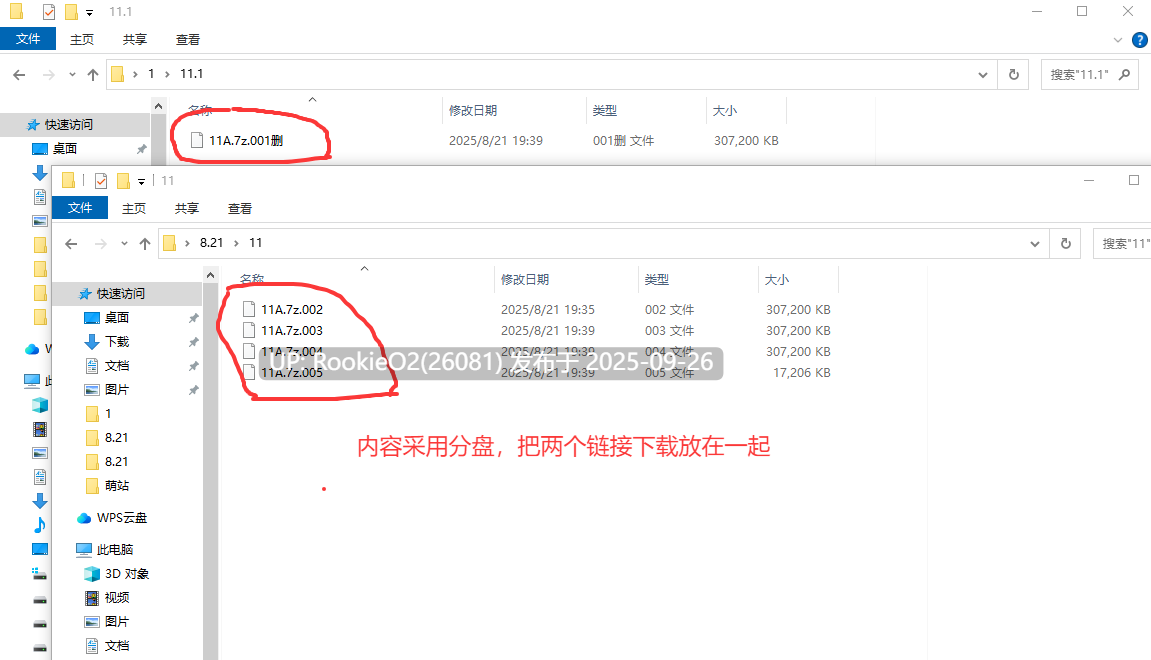
Task: Click the properties quick access icon in the 11 title bar
Action: click(x=101, y=181)
